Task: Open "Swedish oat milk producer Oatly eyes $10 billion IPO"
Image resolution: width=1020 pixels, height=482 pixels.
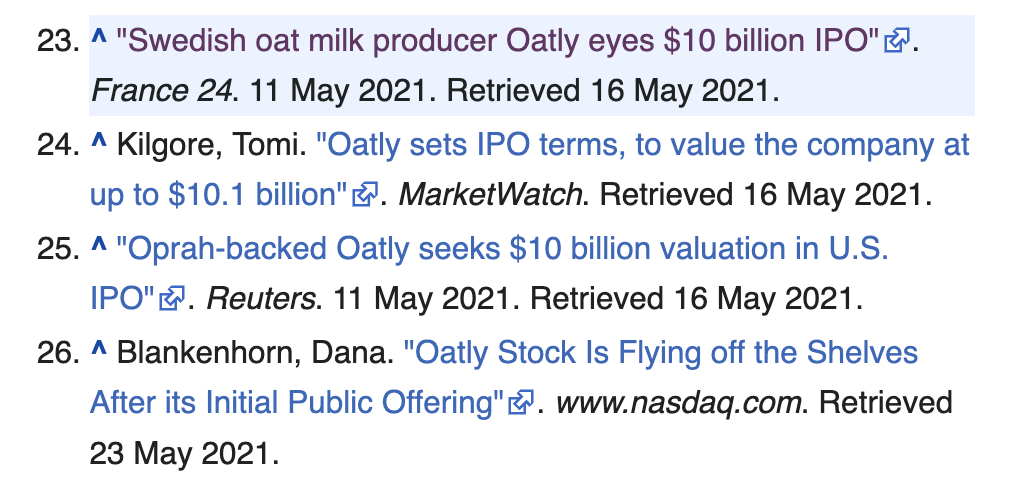Action: [498, 42]
